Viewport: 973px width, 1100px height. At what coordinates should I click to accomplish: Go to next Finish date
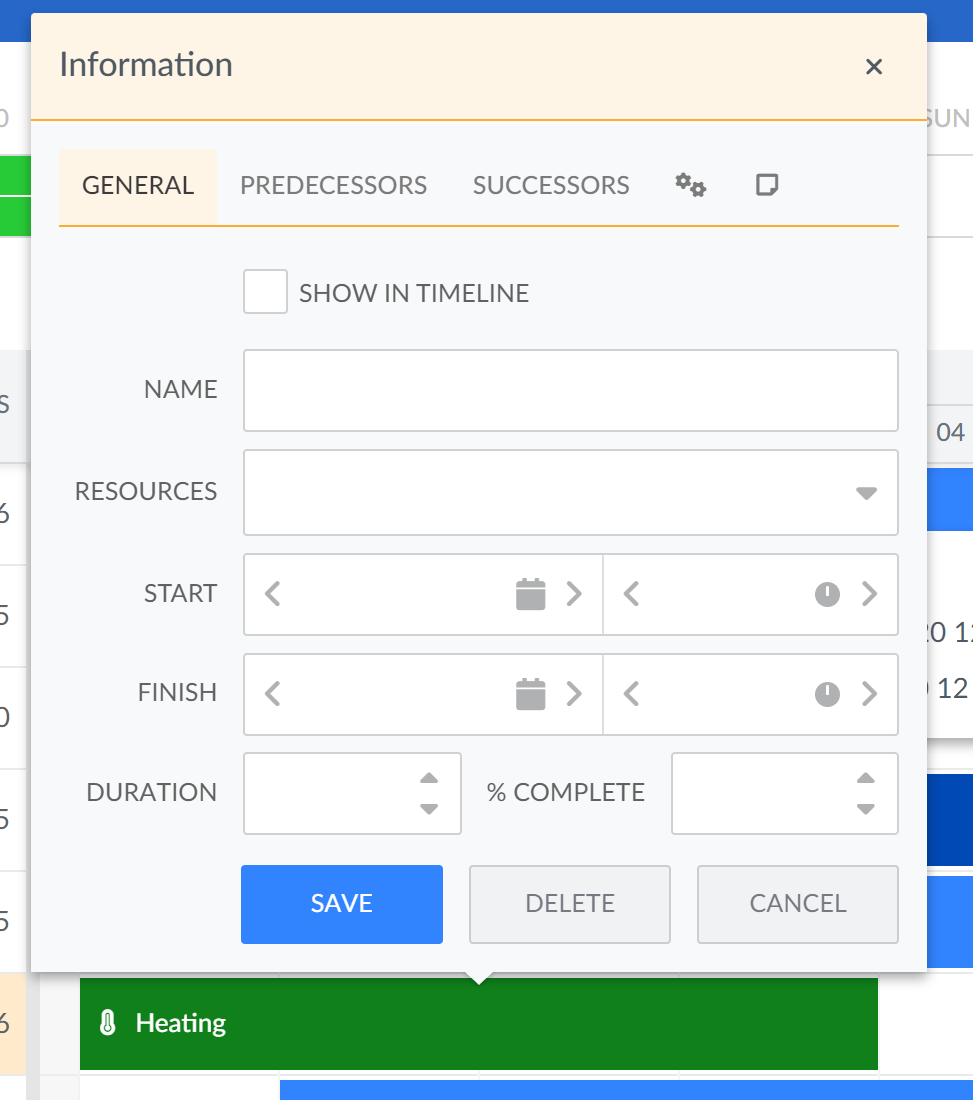click(x=574, y=694)
